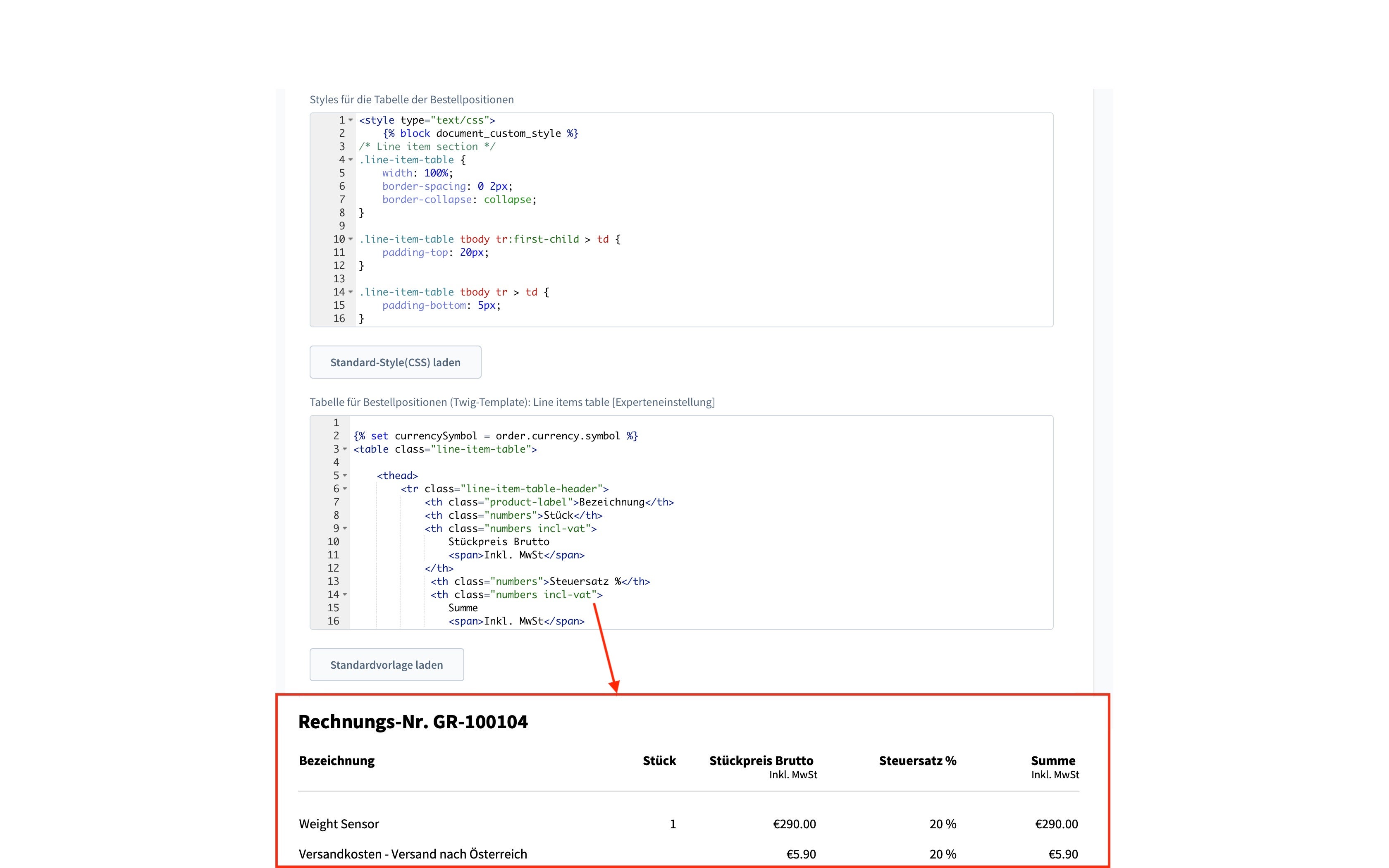Collapse fold arrow at CSS line 4

point(351,160)
